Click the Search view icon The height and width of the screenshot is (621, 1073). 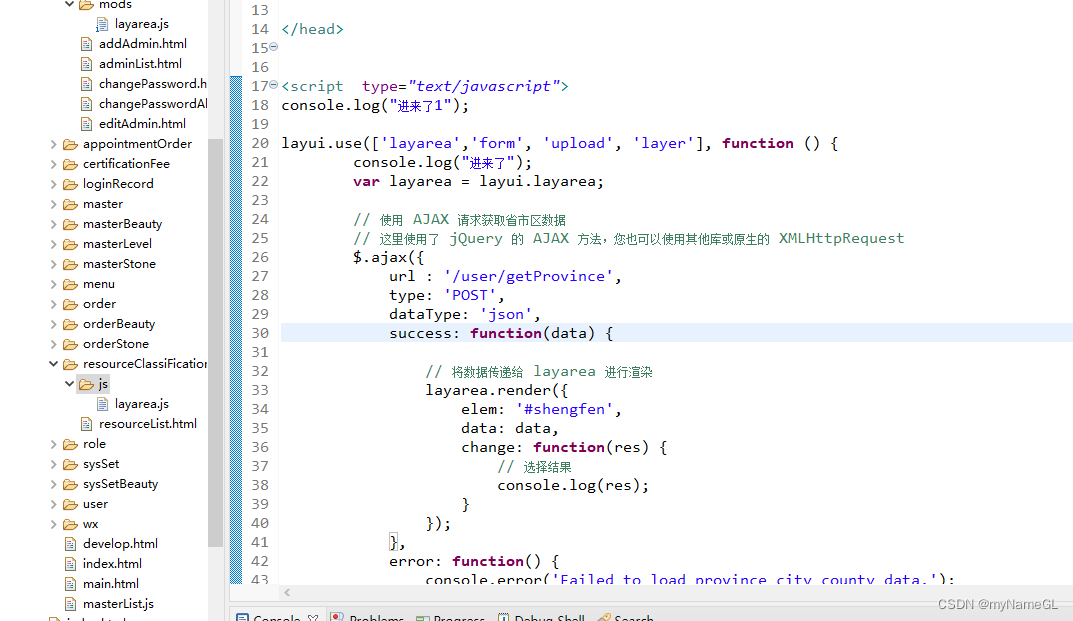point(605,616)
